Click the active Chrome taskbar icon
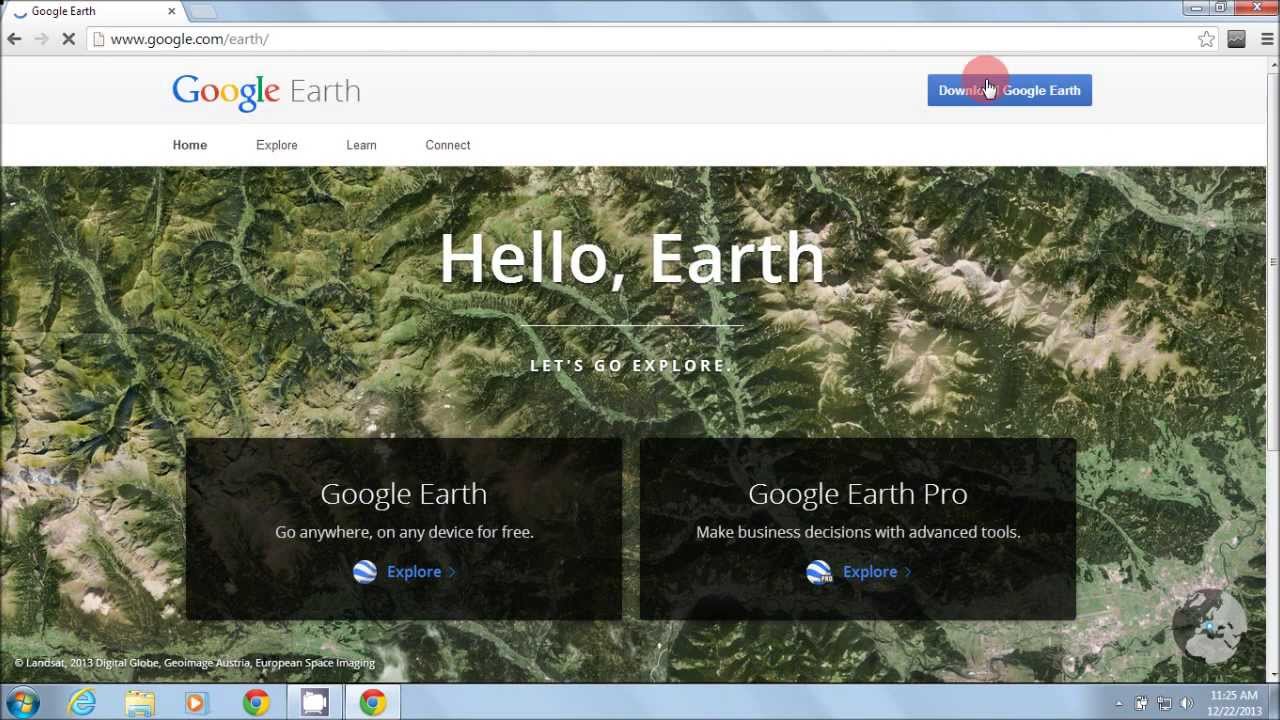This screenshot has width=1280, height=720. [x=373, y=703]
